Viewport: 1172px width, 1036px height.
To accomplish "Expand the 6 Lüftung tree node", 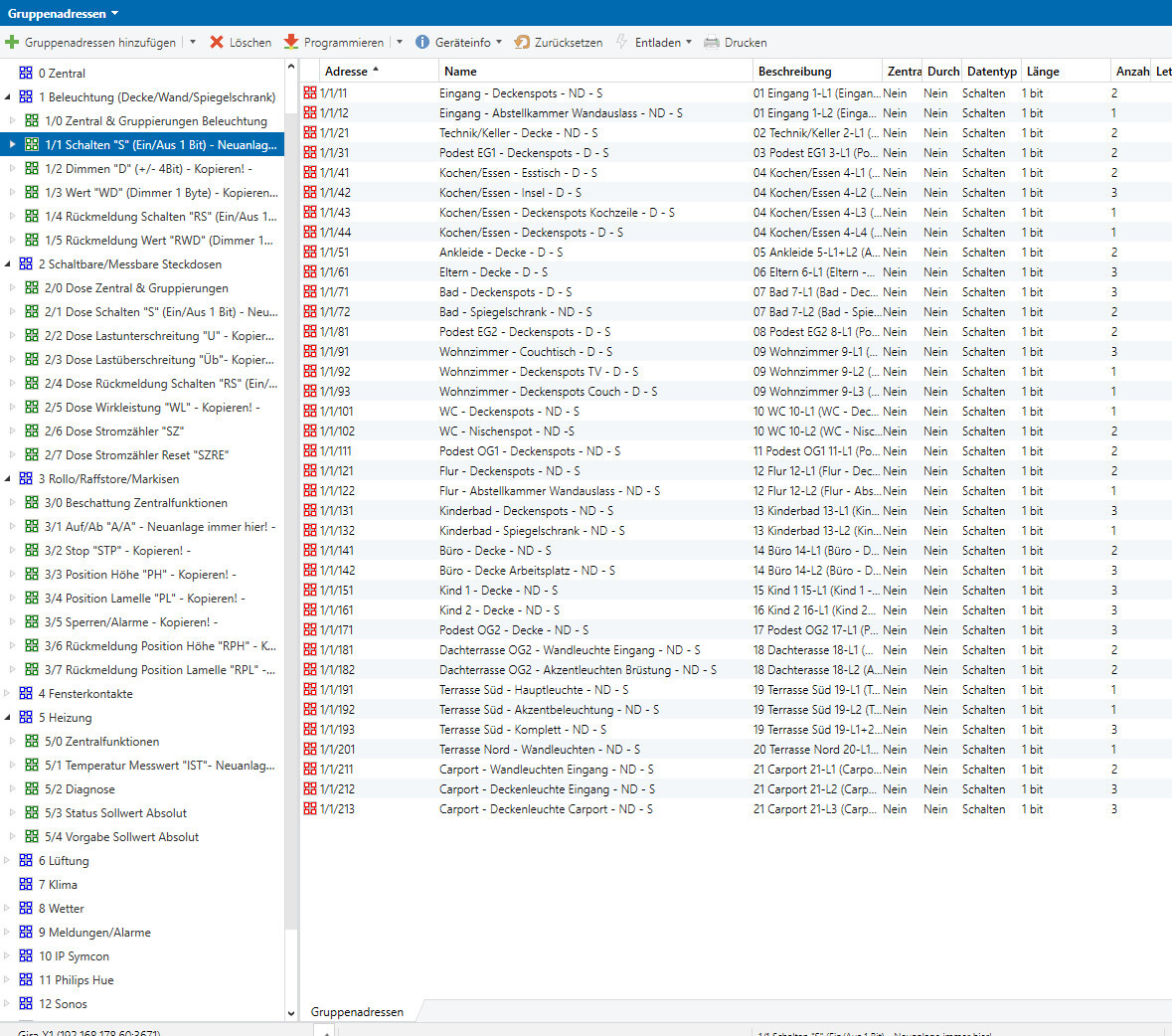I will pyautogui.click(x=8, y=861).
